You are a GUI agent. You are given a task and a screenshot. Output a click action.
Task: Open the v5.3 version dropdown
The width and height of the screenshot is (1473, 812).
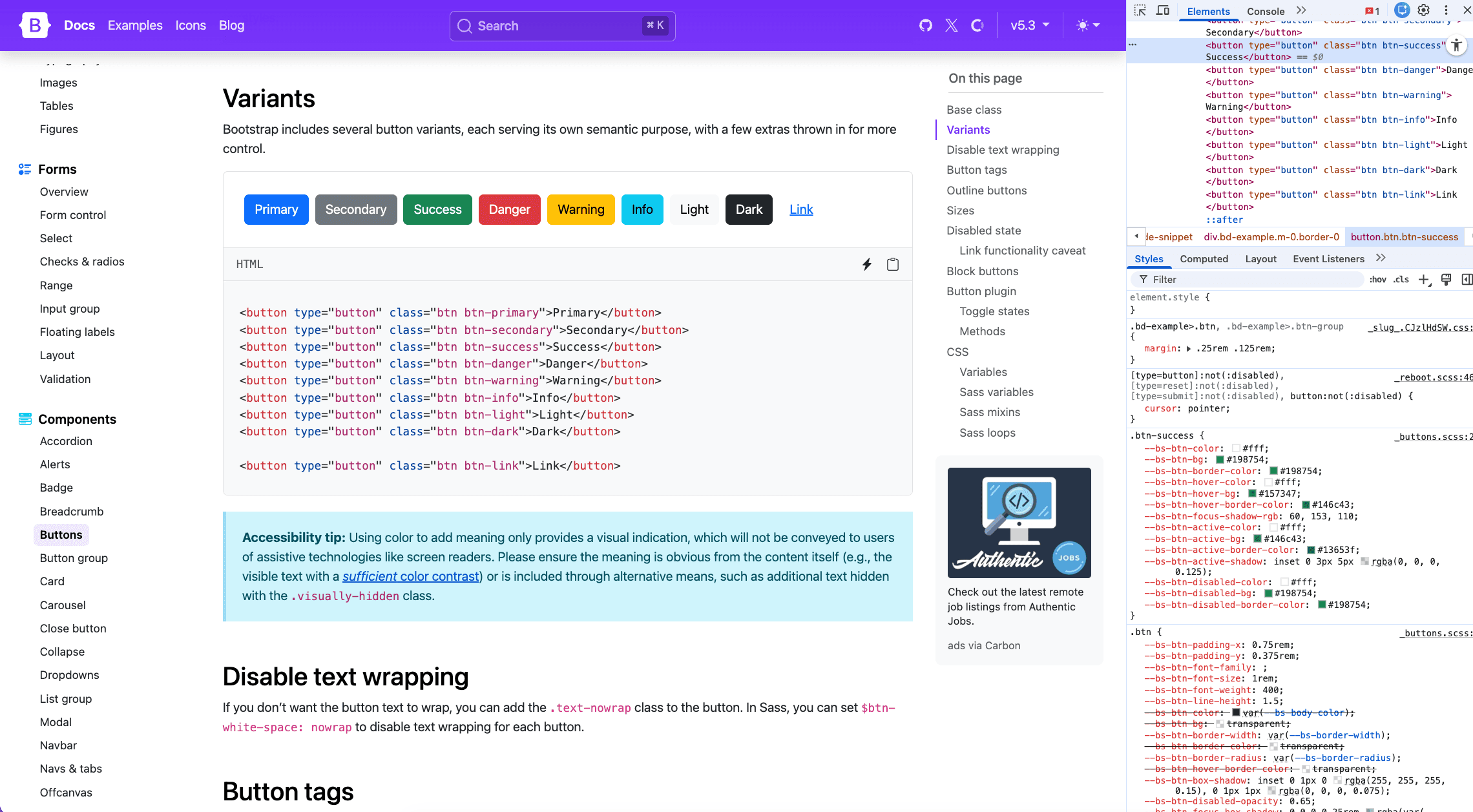pos(1030,25)
